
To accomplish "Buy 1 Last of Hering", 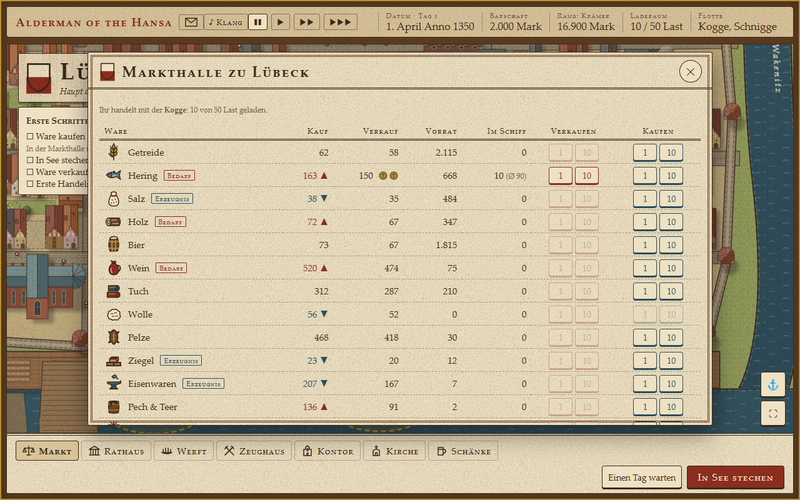I will tap(645, 176).
